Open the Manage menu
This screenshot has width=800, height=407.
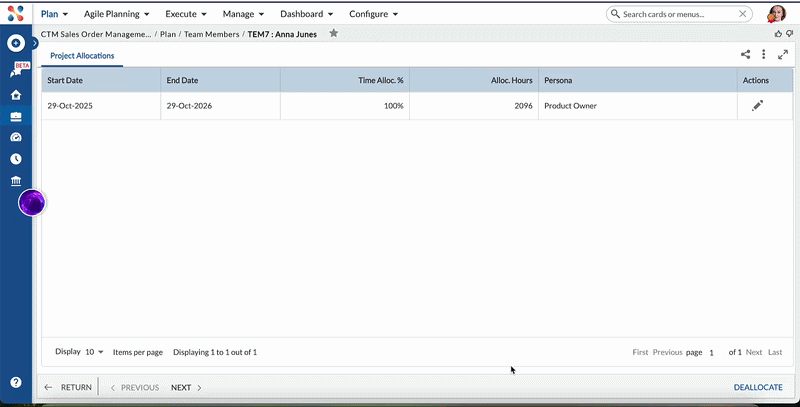(x=243, y=14)
